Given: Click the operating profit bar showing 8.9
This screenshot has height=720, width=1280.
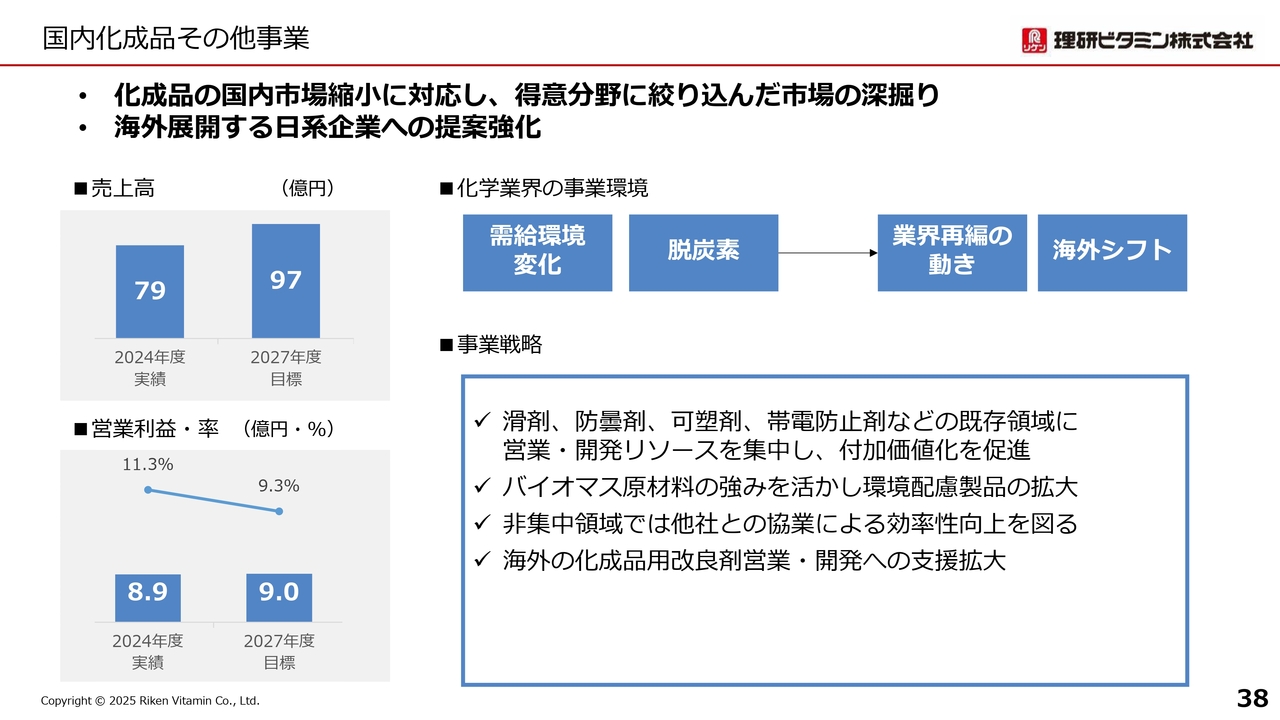Looking at the screenshot, I should [148, 598].
